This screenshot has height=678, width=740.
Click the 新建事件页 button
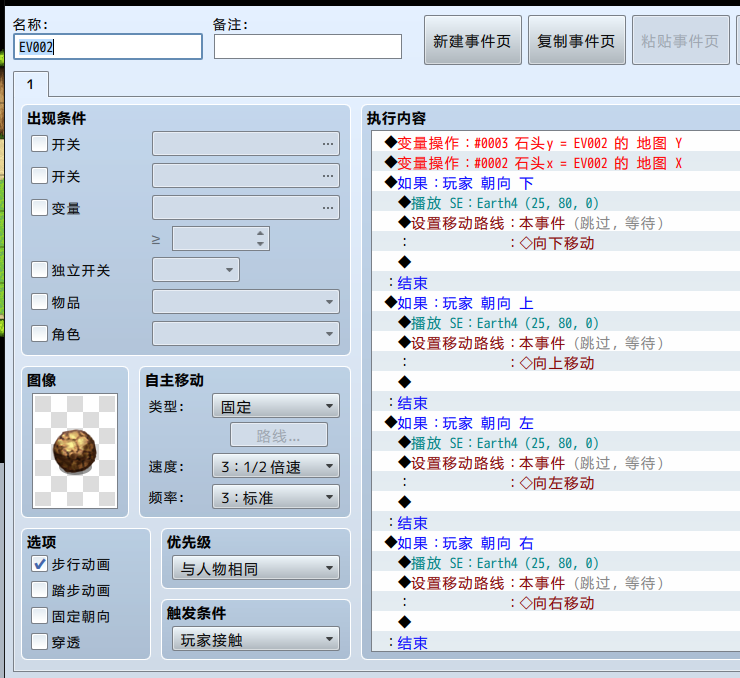coord(472,41)
